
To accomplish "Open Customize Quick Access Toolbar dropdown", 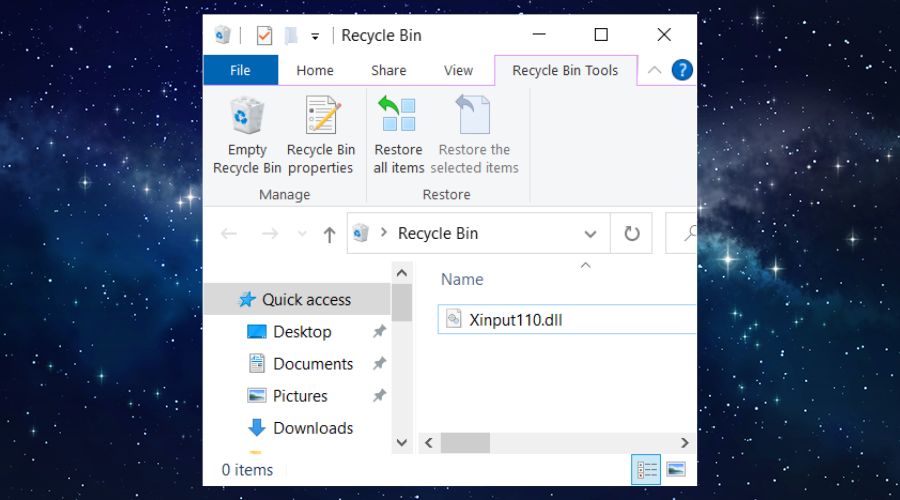I will (315, 36).
